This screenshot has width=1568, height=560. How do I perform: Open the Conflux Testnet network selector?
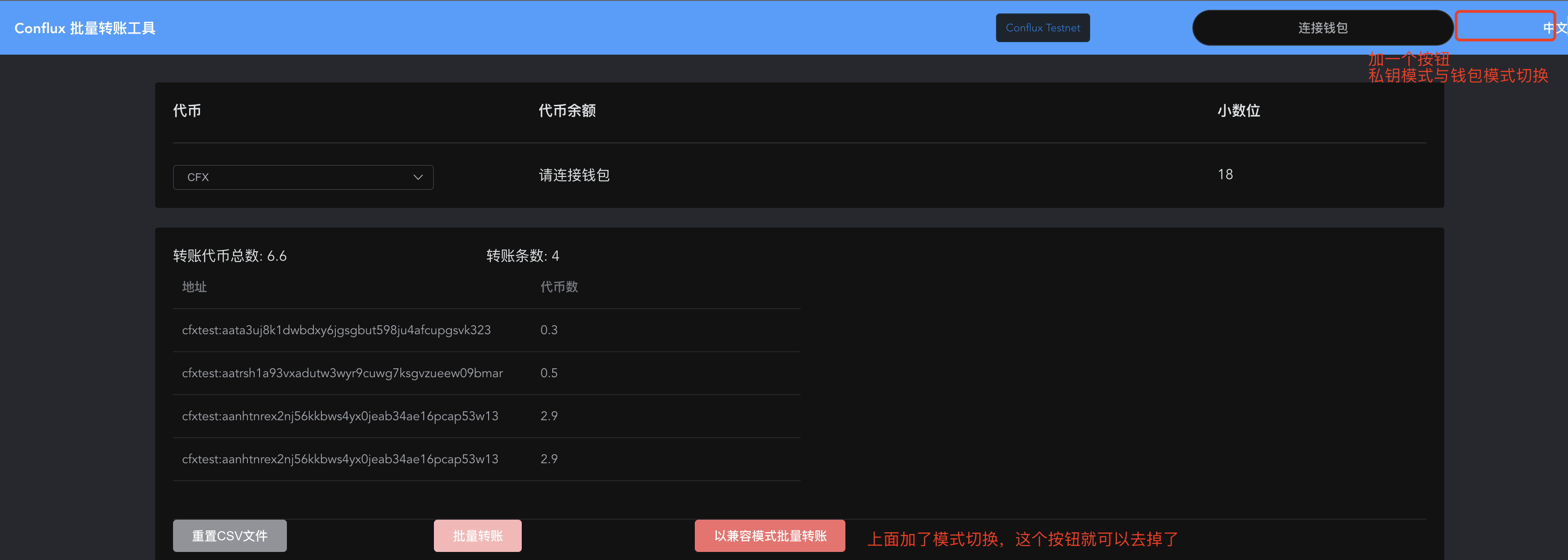click(1042, 27)
